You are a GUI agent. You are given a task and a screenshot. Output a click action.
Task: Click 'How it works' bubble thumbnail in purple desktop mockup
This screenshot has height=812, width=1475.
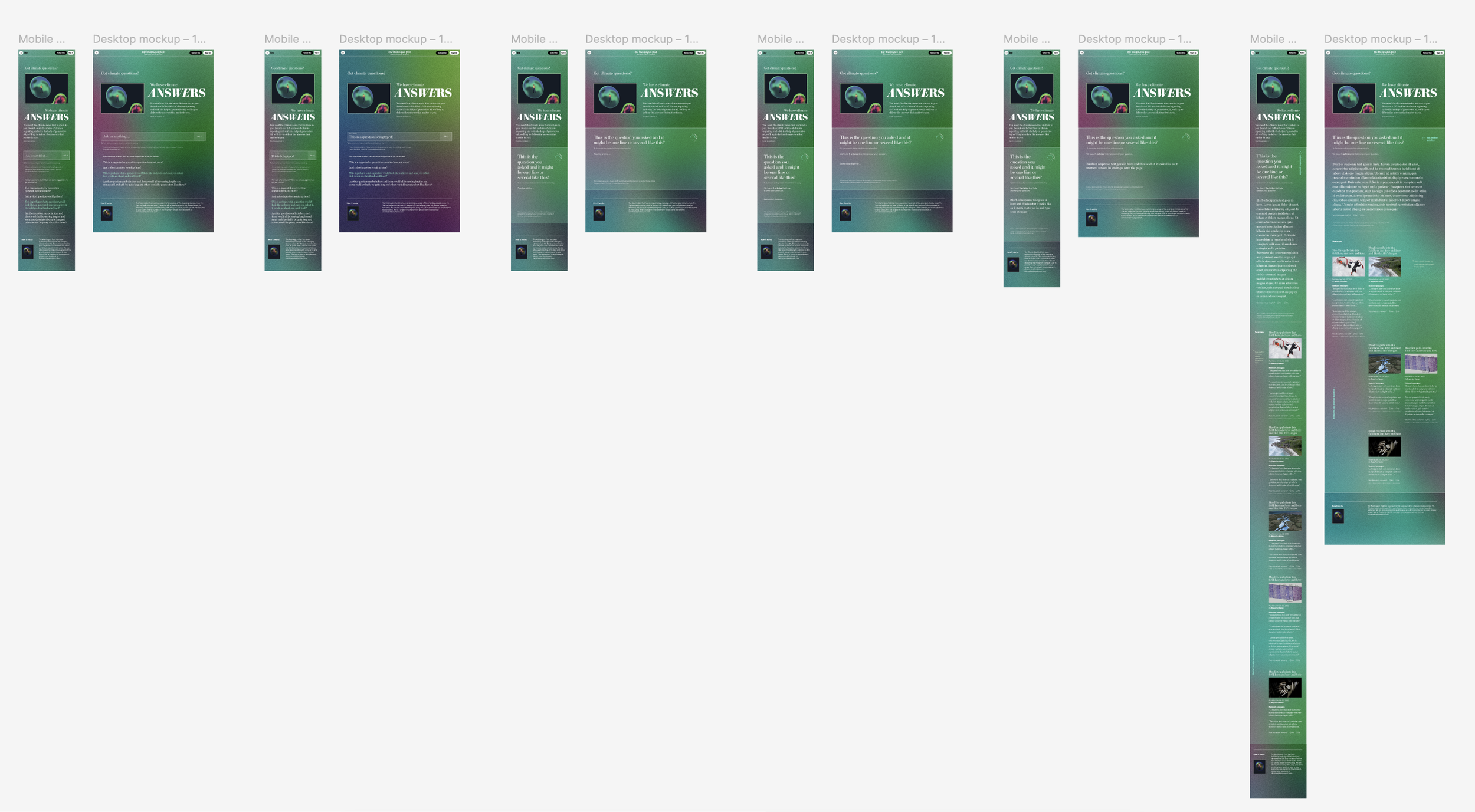(353, 213)
